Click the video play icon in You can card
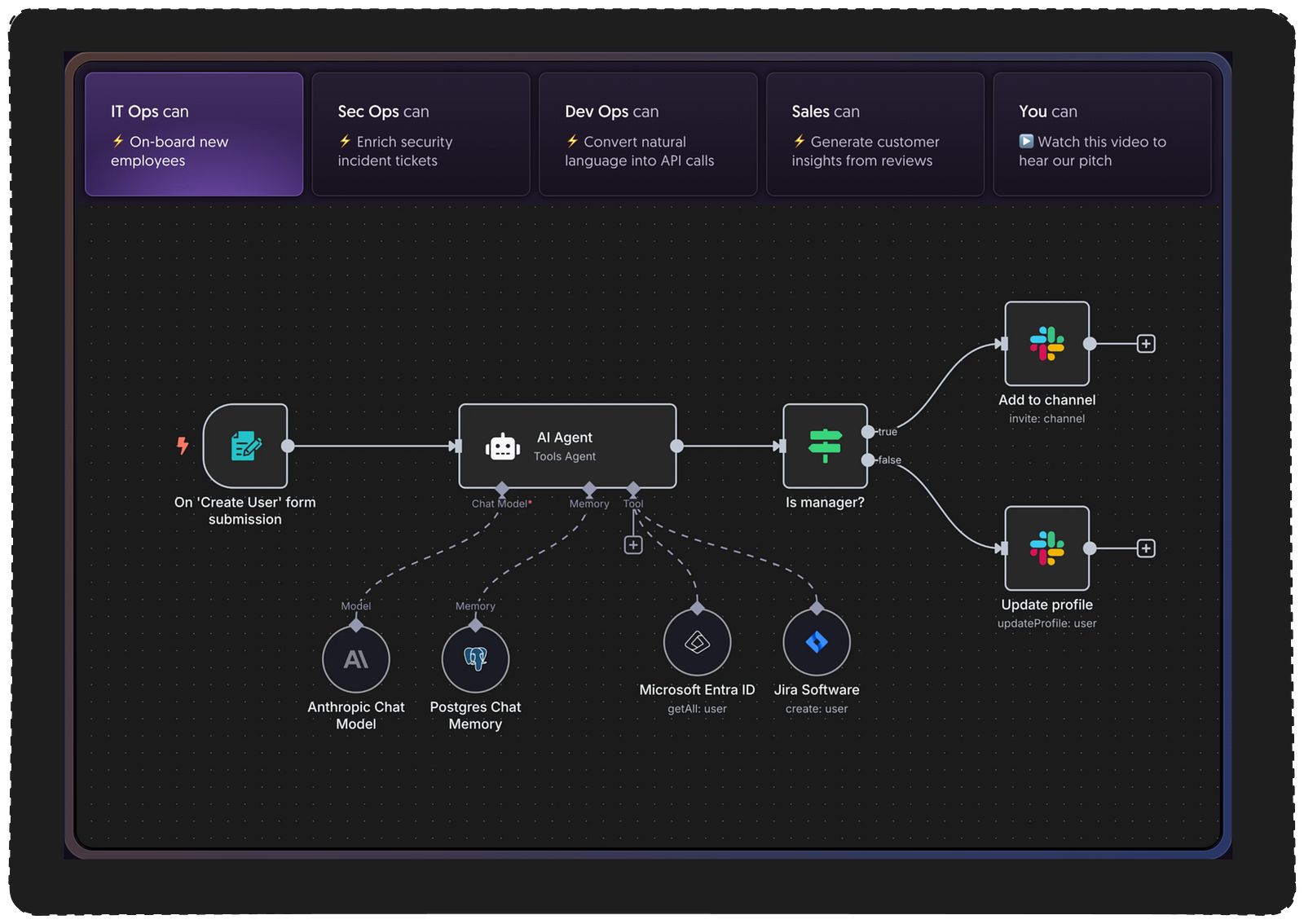 click(1026, 142)
